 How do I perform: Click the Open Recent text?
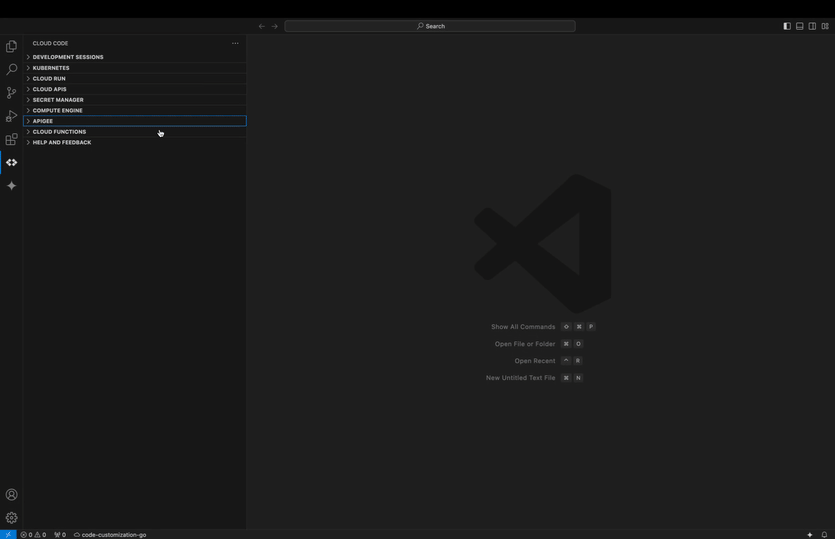(x=535, y=361)
